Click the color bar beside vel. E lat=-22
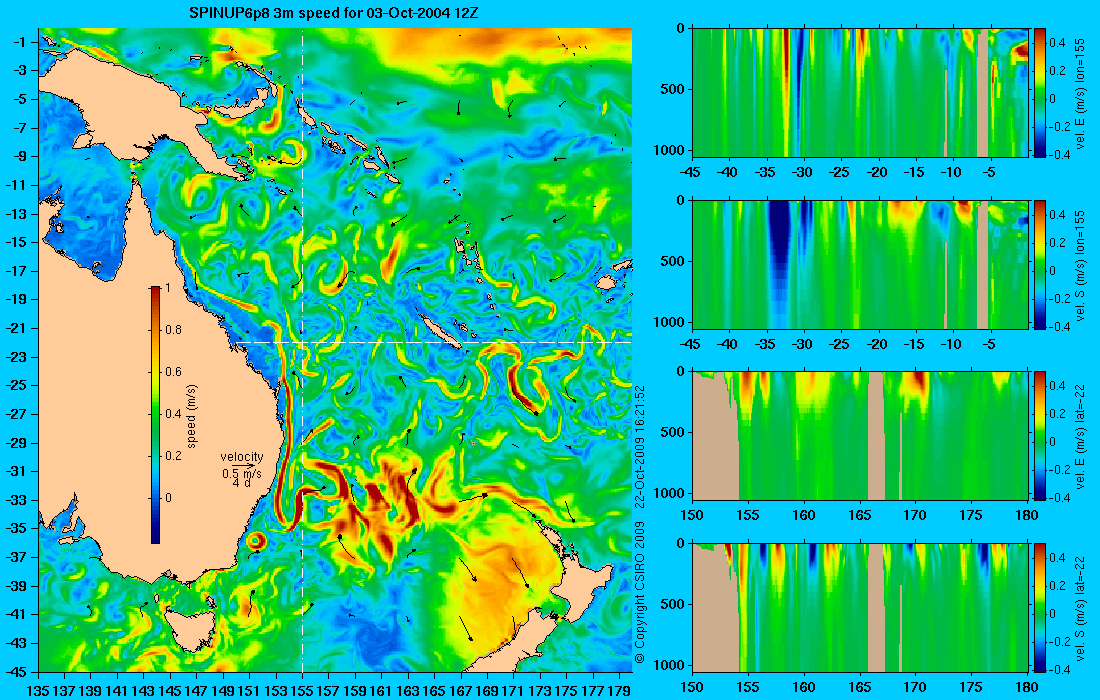The width and height of the screenshot is (1100, 700). tap(1040, 436)
